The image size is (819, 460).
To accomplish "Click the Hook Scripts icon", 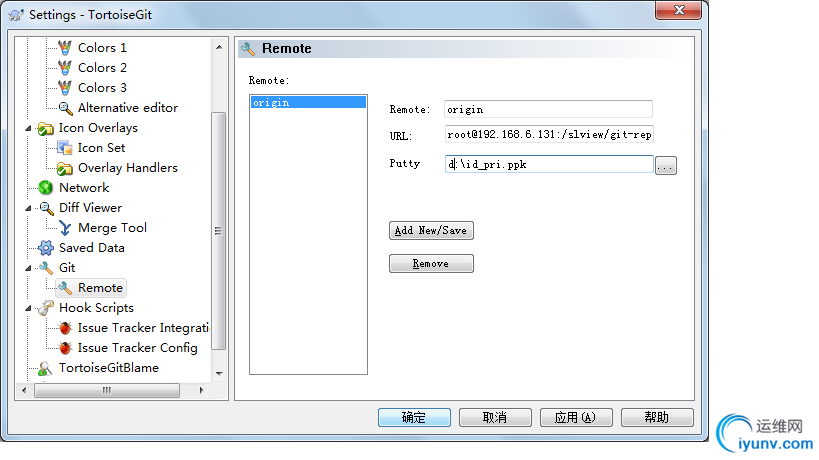I will 46,308.
